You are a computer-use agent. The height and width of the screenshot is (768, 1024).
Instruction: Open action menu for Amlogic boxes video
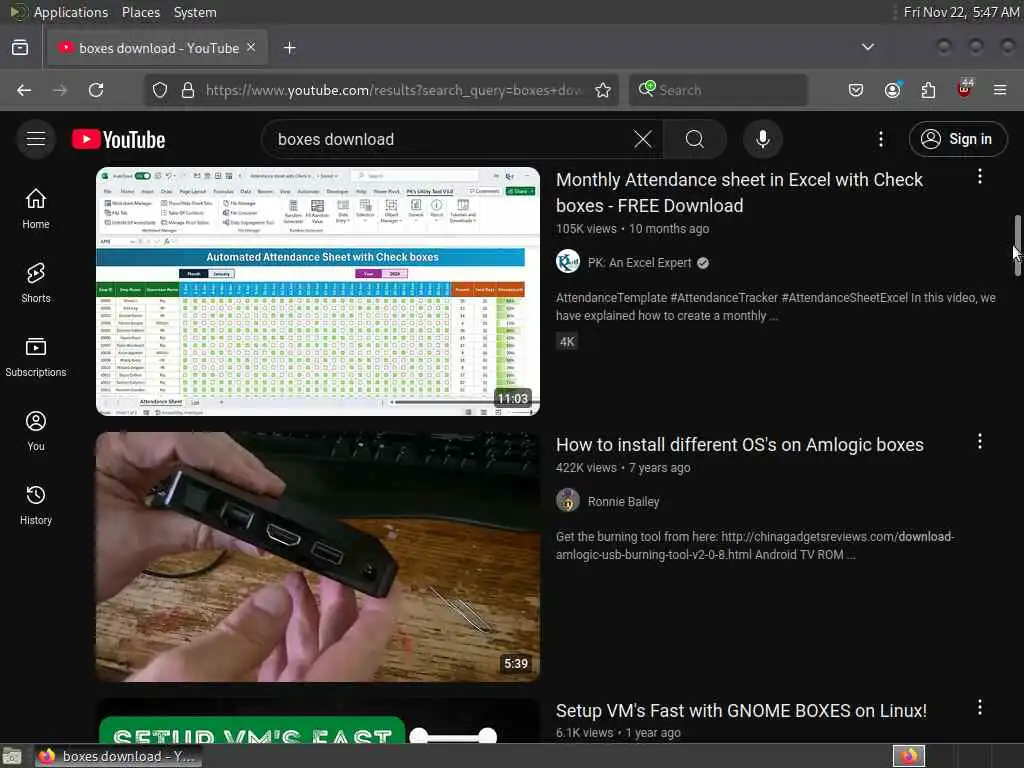(980, 441)
